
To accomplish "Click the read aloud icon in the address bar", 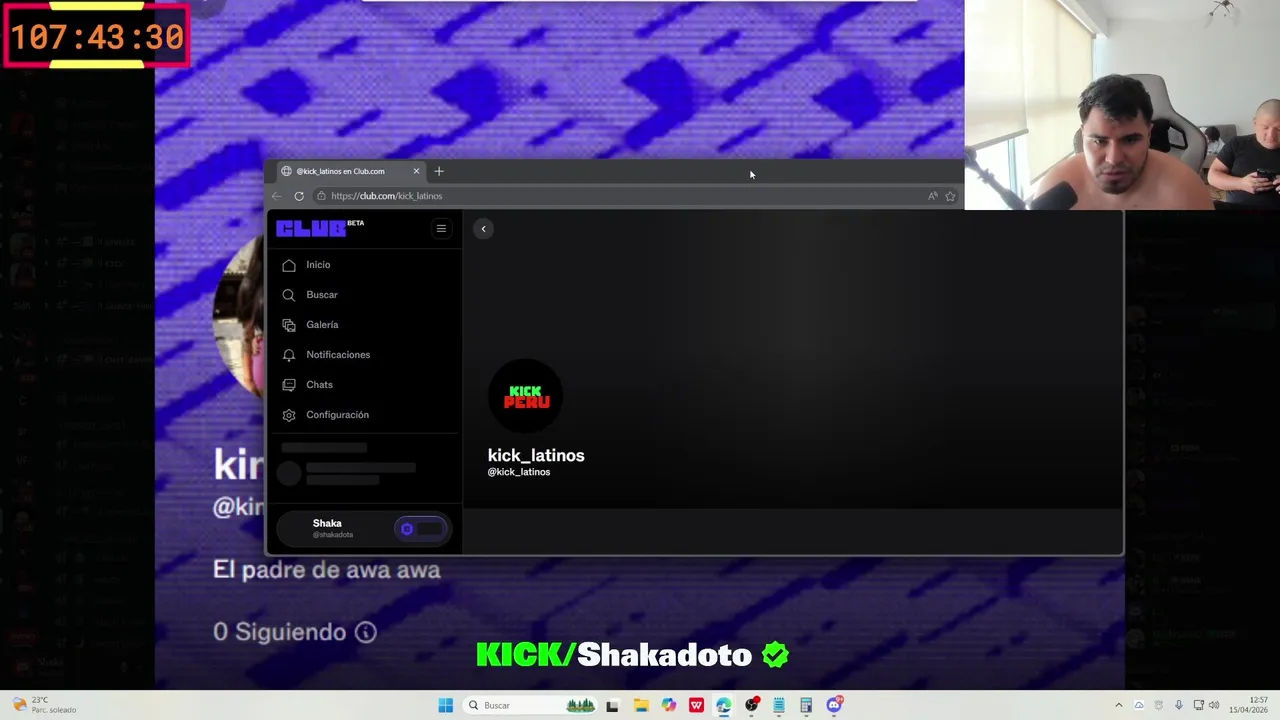I will click(932, 196).
